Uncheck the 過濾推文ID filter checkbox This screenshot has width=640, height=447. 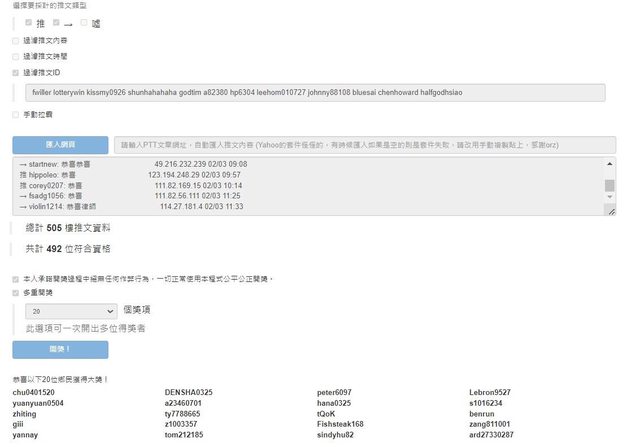(x=15, y=72)
